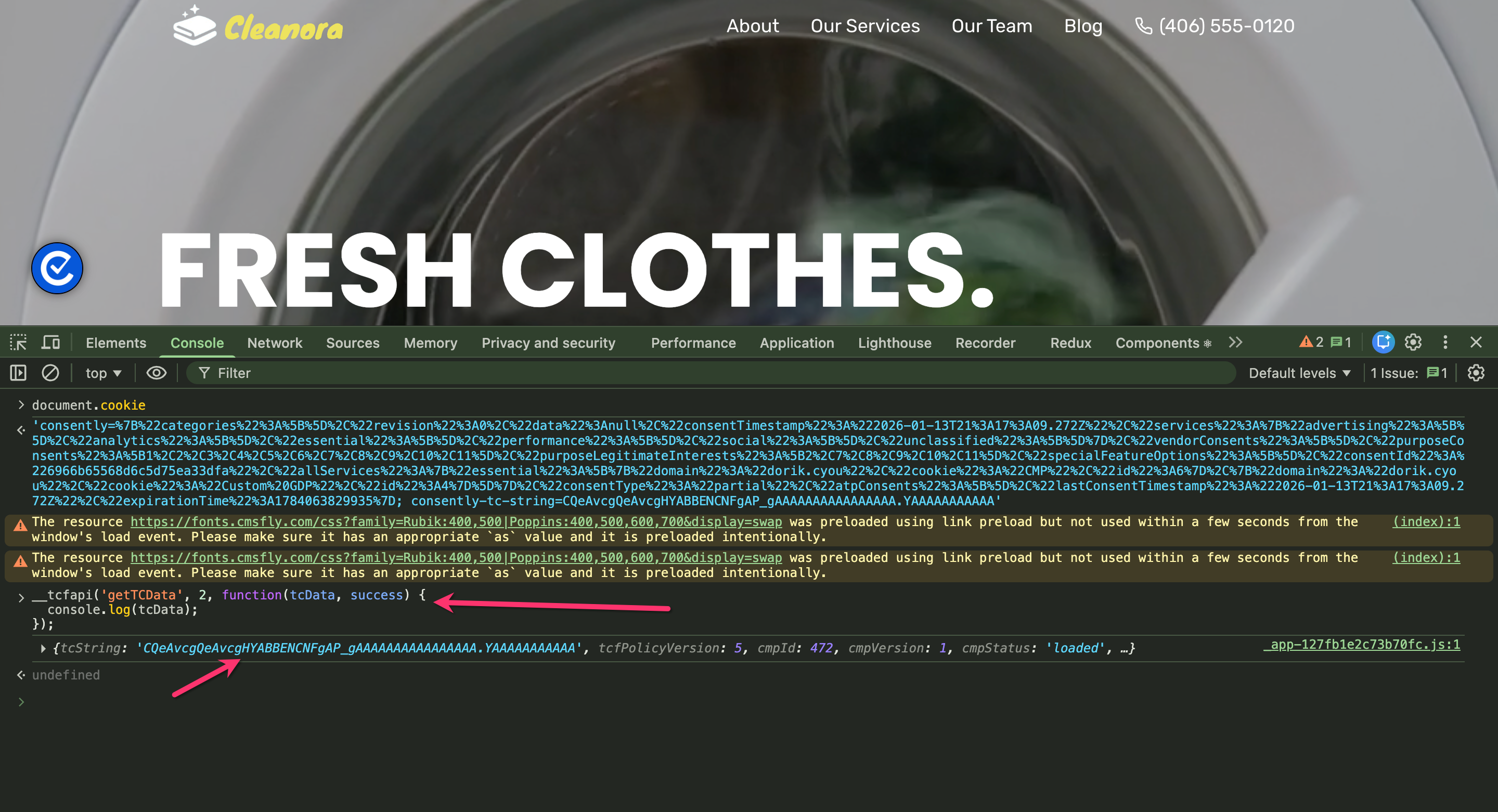The width and height of the screenshot is (1498, 812).
Task: Expand the logged tcString object
Action: pos(43,648)
